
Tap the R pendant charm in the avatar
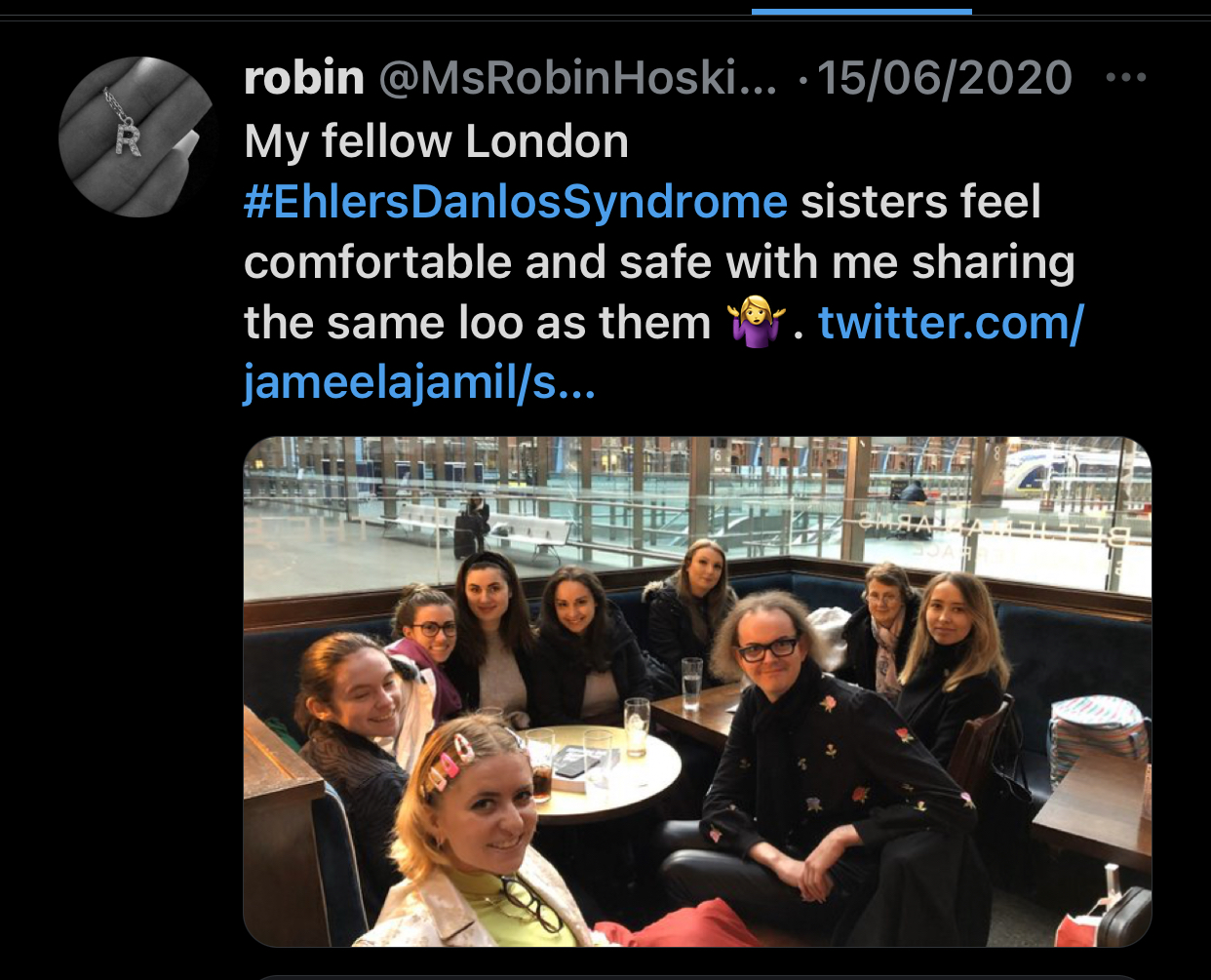tap(129, 137)
